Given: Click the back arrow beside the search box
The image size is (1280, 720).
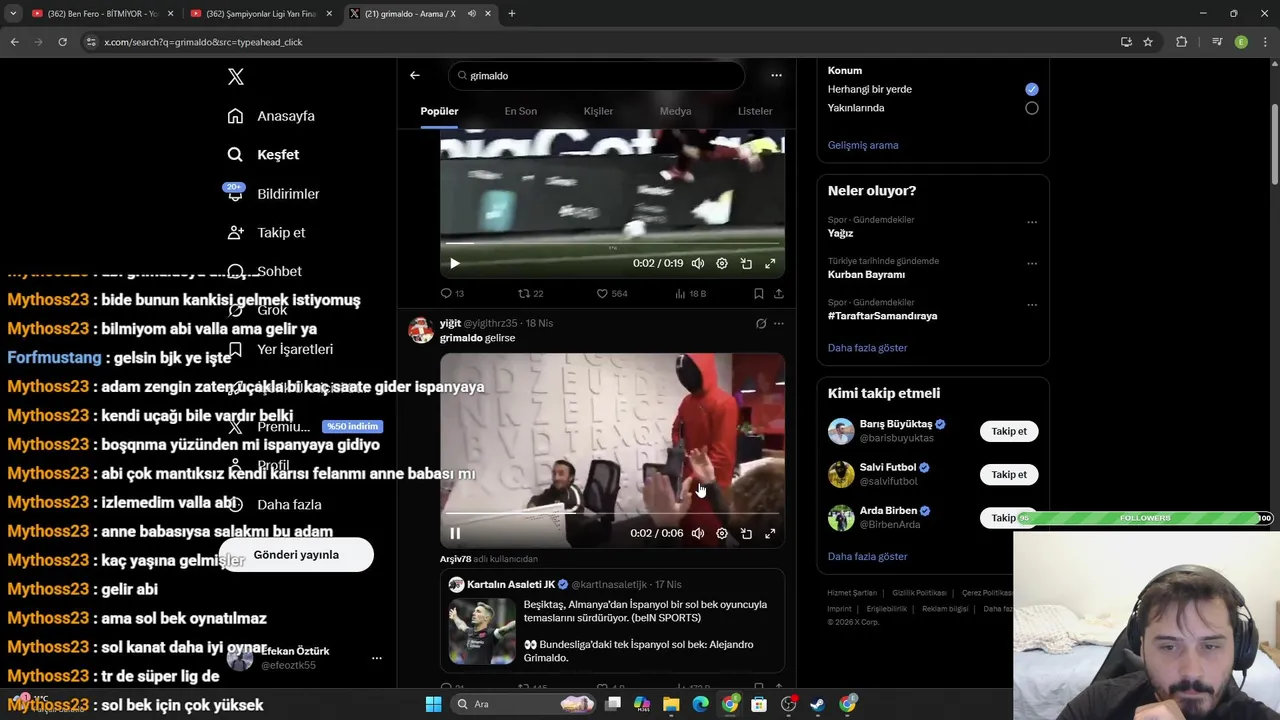Looking at the screenshot, I should click(x=415, y=75).
